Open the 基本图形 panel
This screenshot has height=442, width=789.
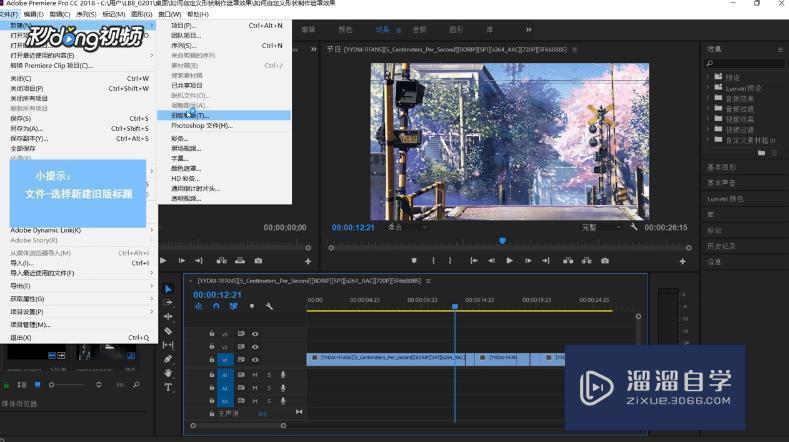pos(722,167)
